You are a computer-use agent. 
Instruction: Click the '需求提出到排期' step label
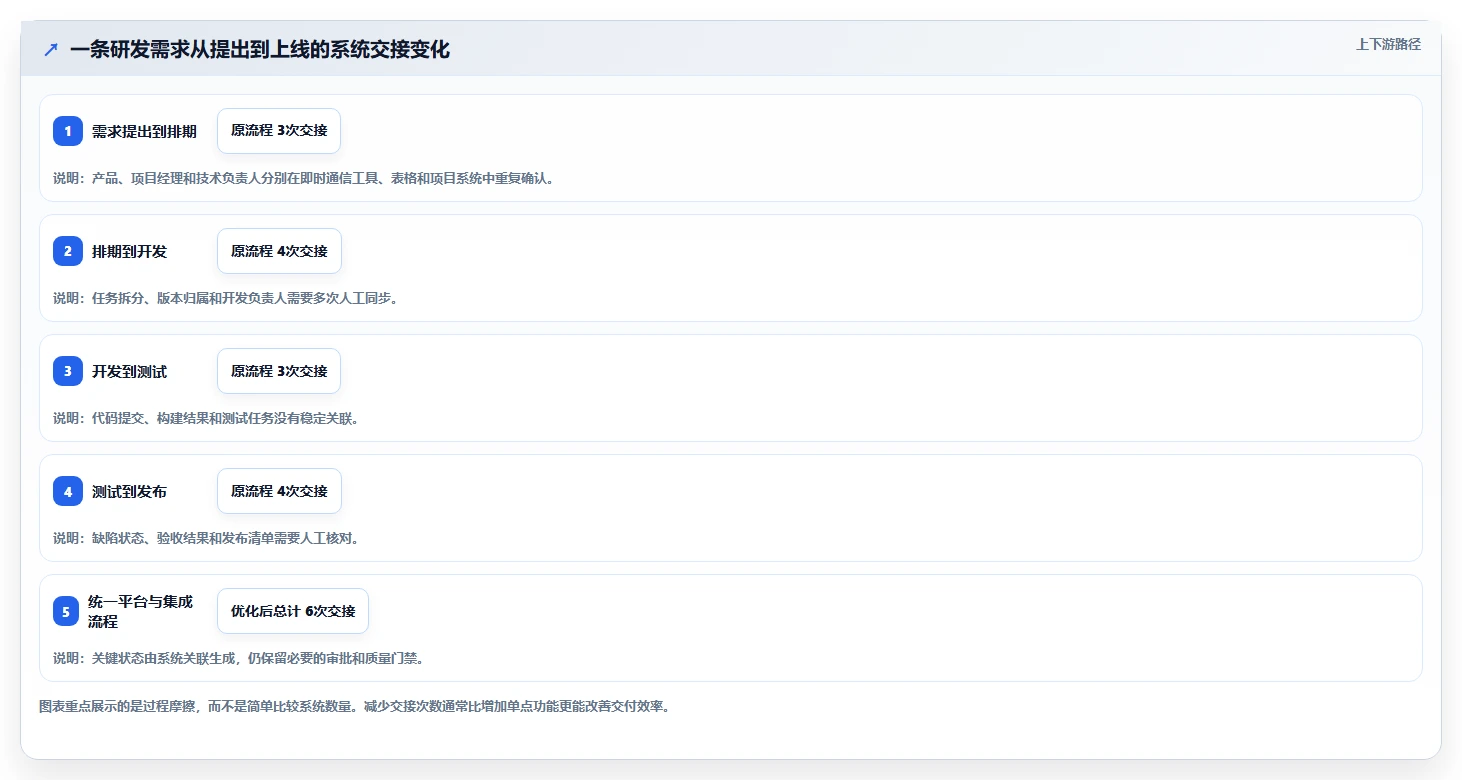point(144,131)
